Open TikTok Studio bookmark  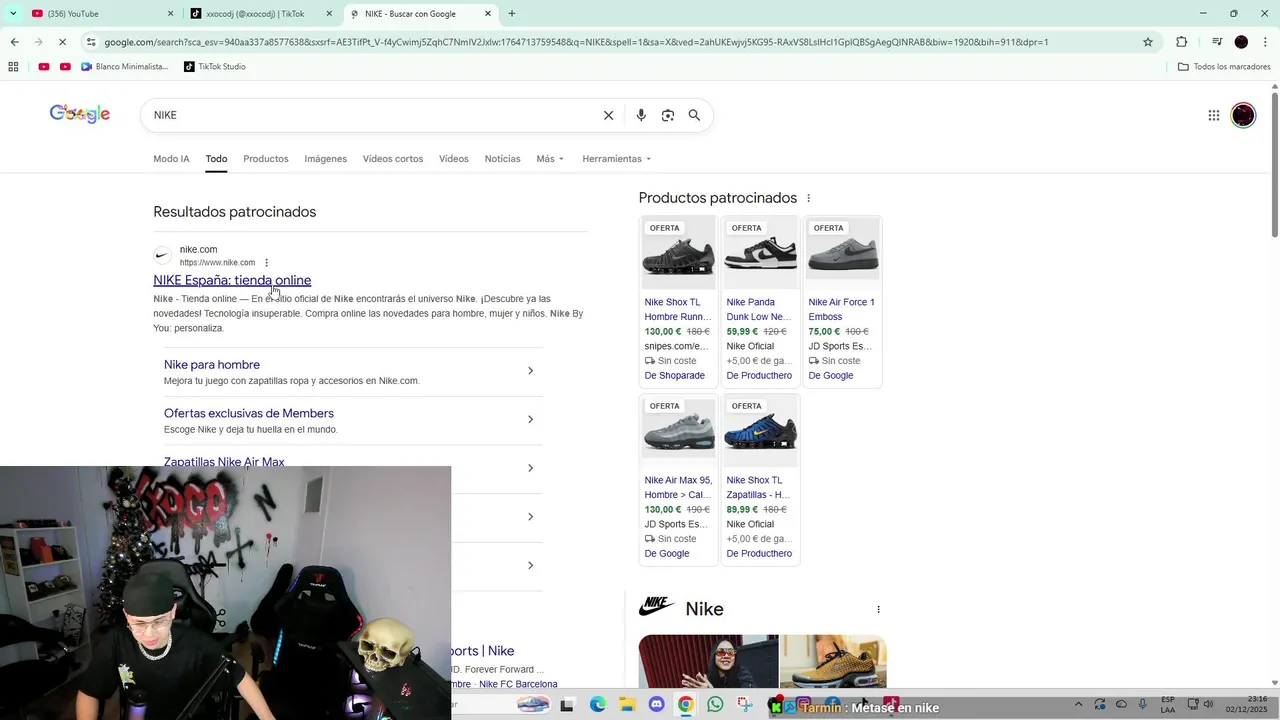[x=215, y=67]
